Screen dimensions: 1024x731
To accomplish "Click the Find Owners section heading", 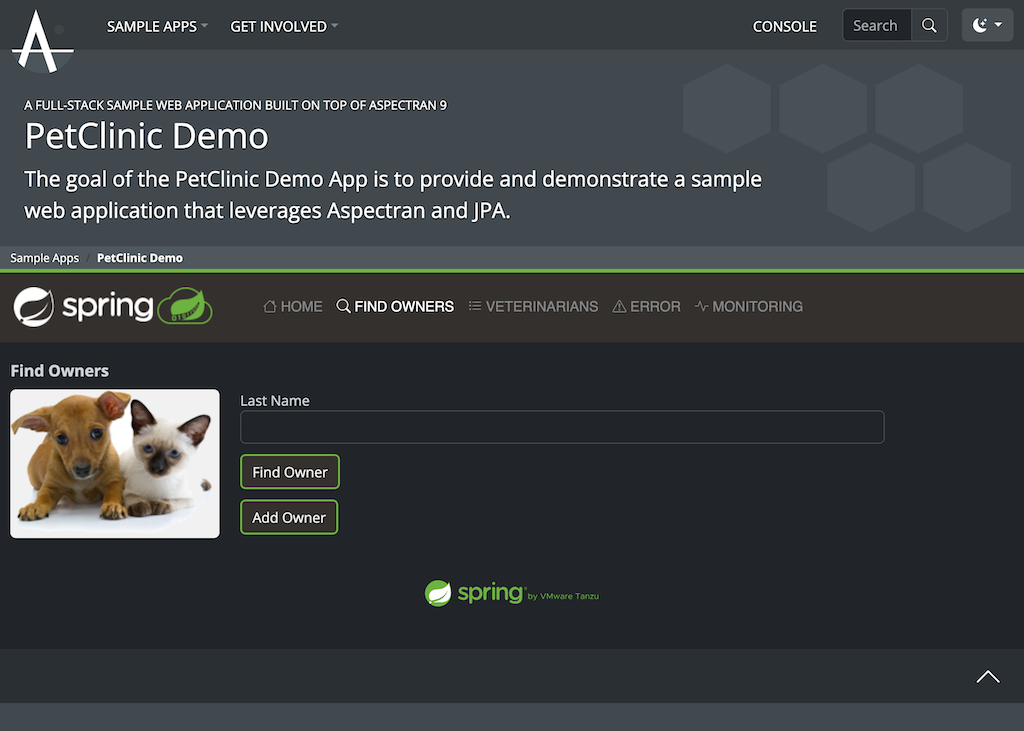I will [x=59, y=370].
